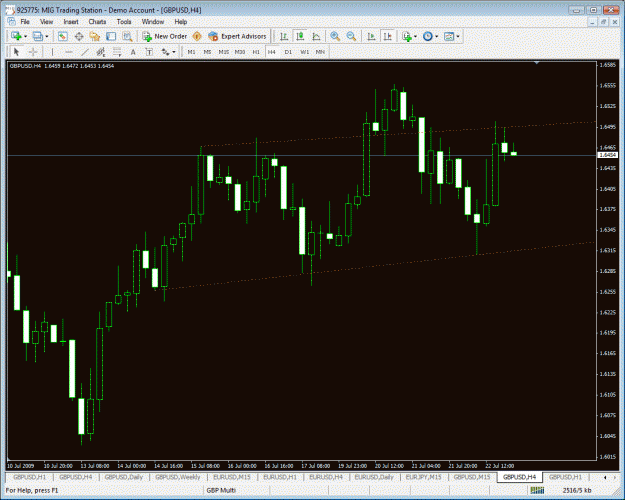Set timeframe to M5

click(x=207, y=52)
